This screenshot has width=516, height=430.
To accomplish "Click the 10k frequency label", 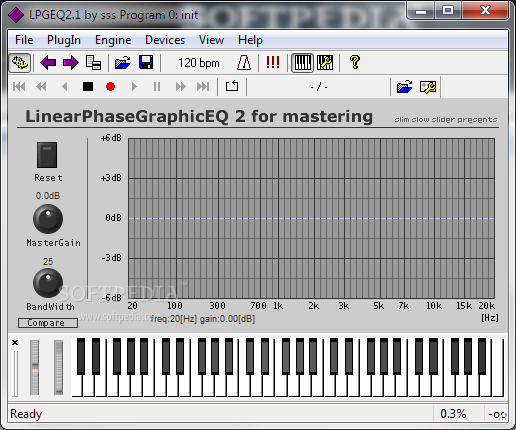I will [x=434, y=306].
